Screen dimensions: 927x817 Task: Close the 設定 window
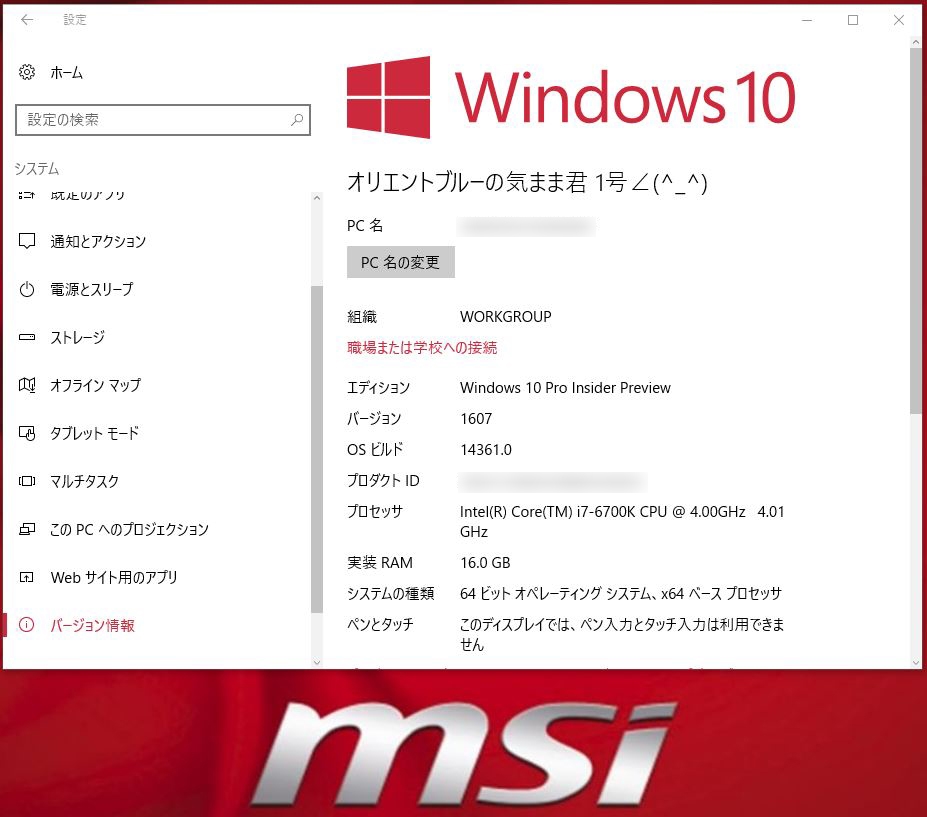899,20
